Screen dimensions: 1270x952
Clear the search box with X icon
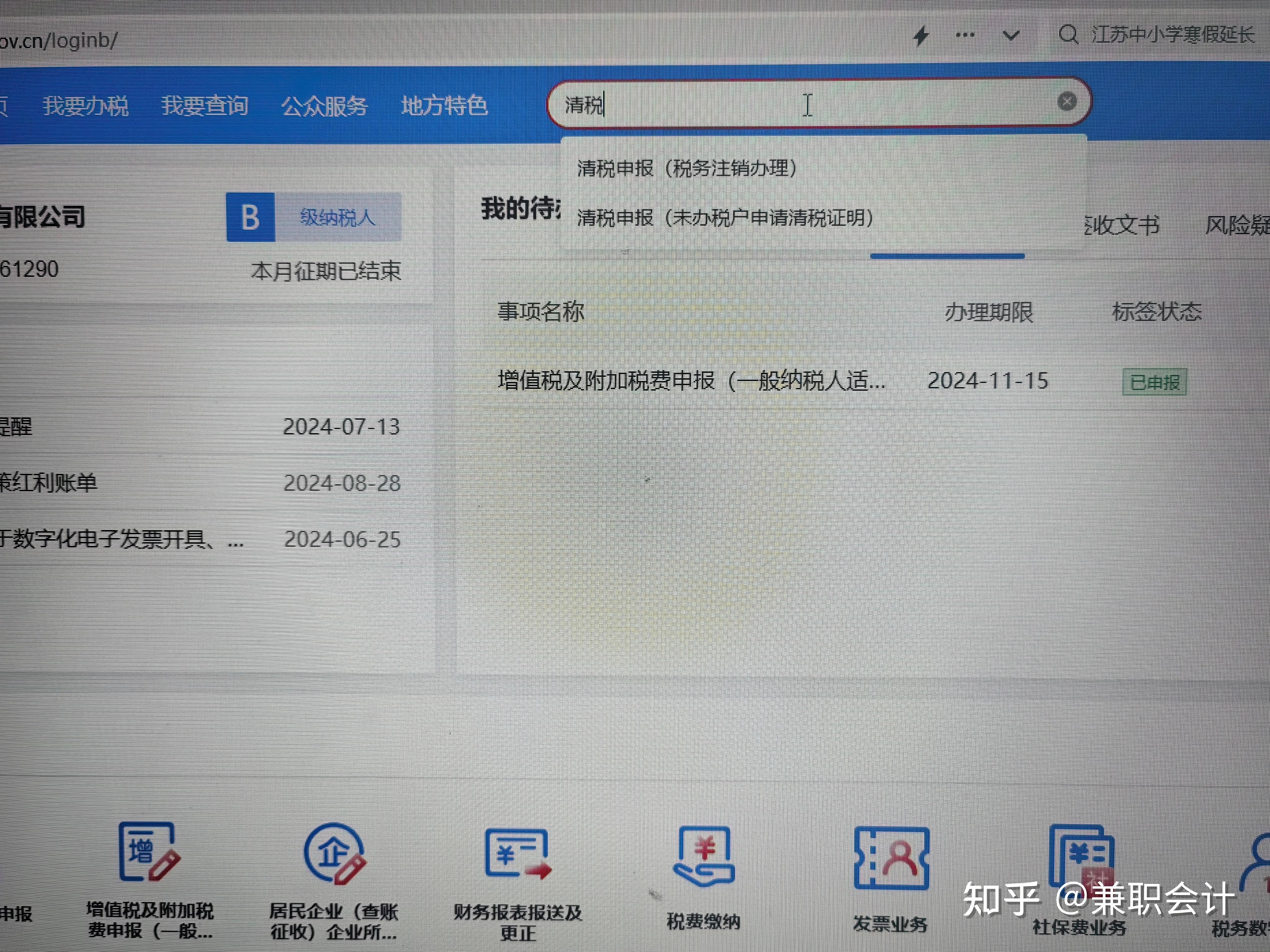1066,102
